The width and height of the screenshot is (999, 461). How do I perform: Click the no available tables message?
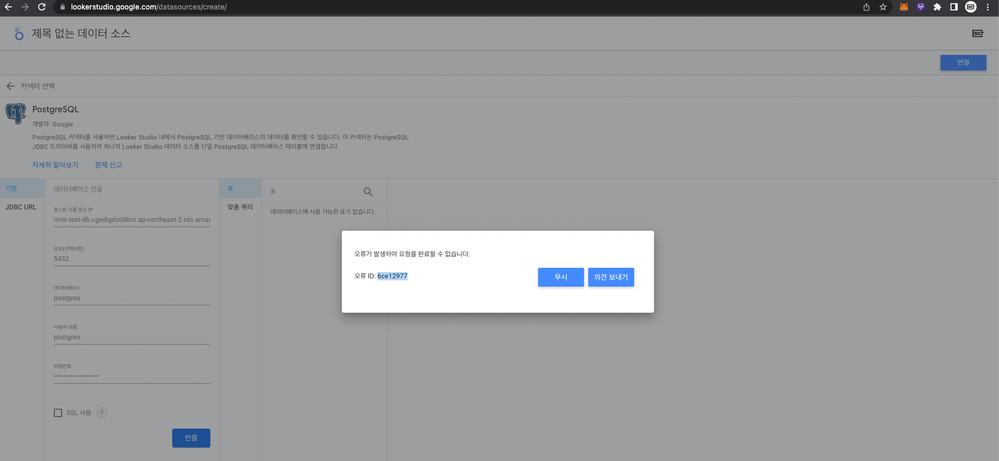322,211
